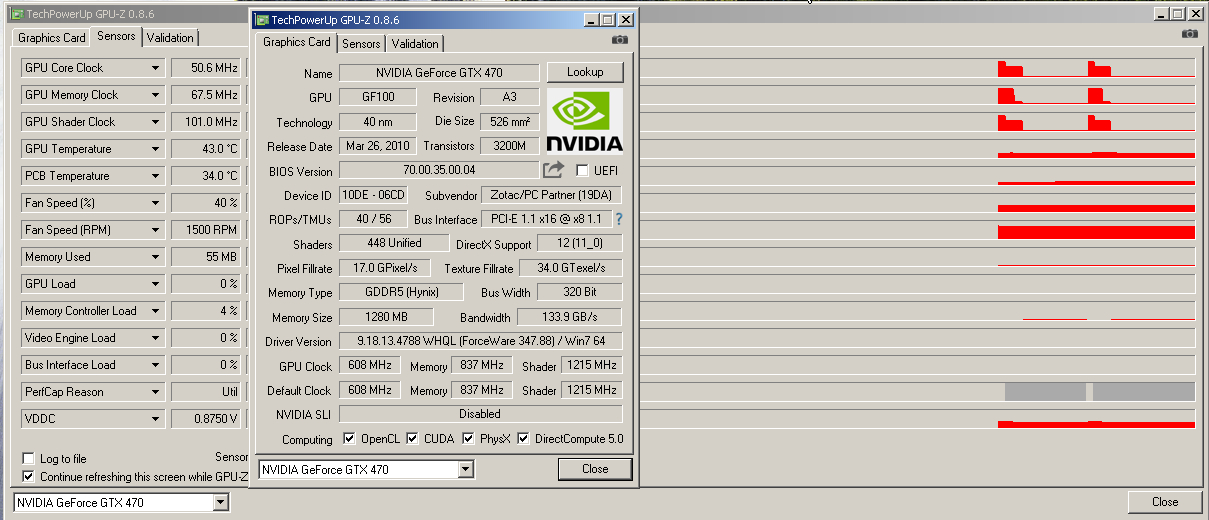Click the Name field NVIDIA GeForce GTX 470

point(439,73)
